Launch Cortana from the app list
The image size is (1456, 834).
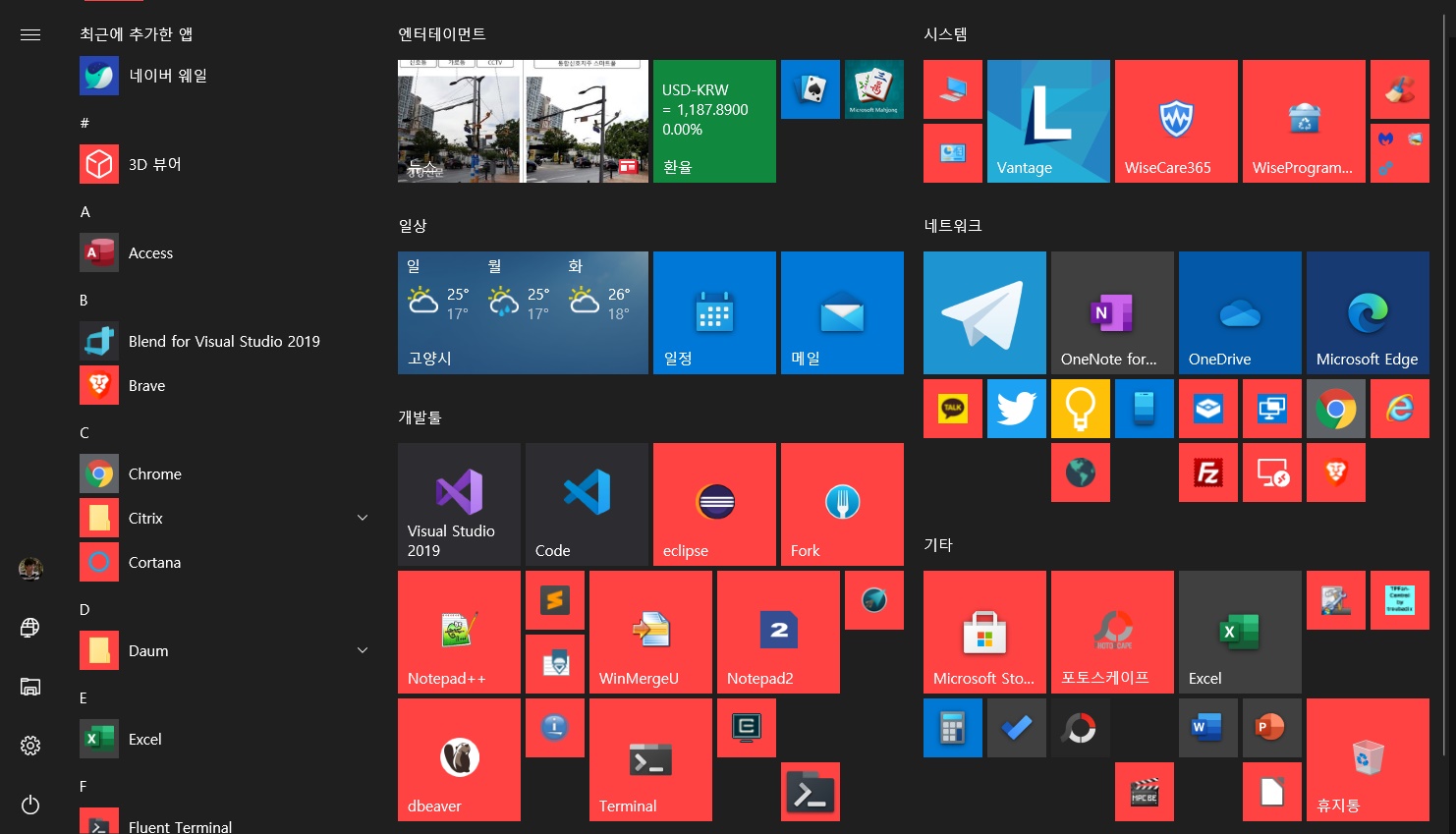coord(225,562)
